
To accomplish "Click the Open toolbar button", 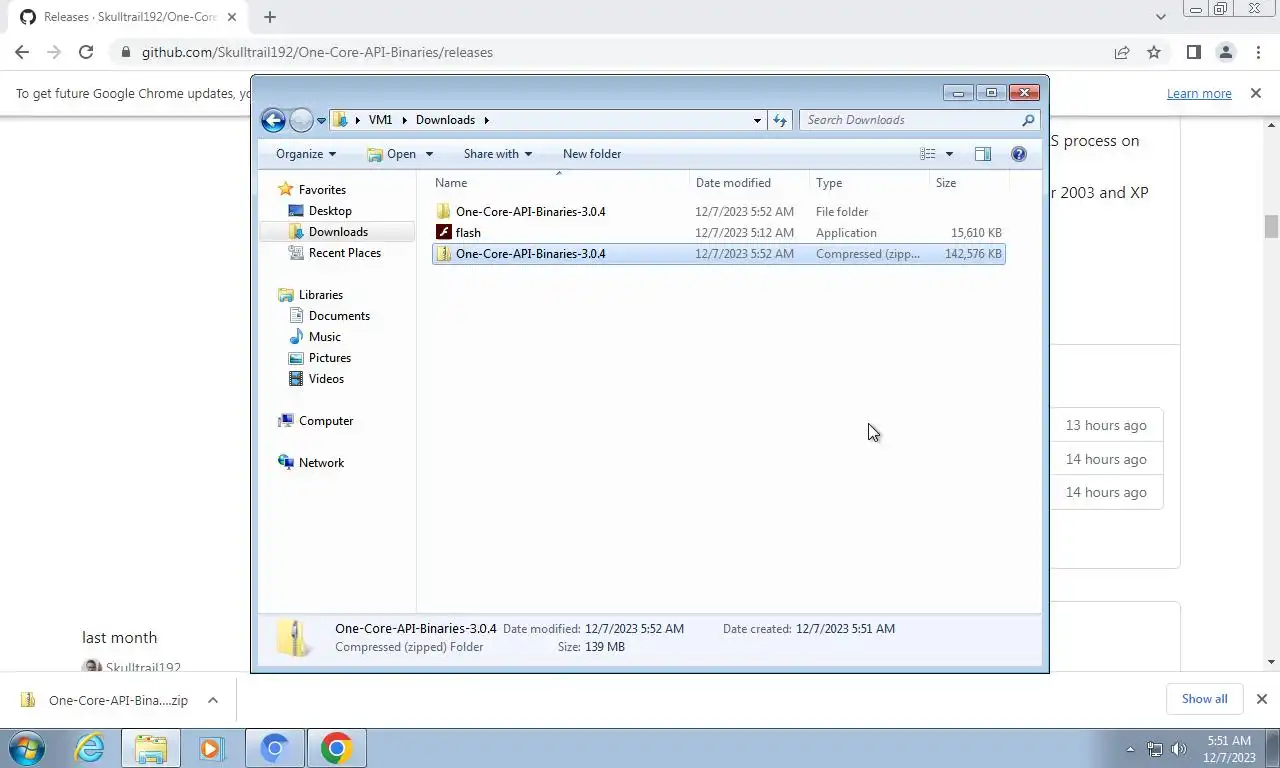I will [x=391, y=154].
